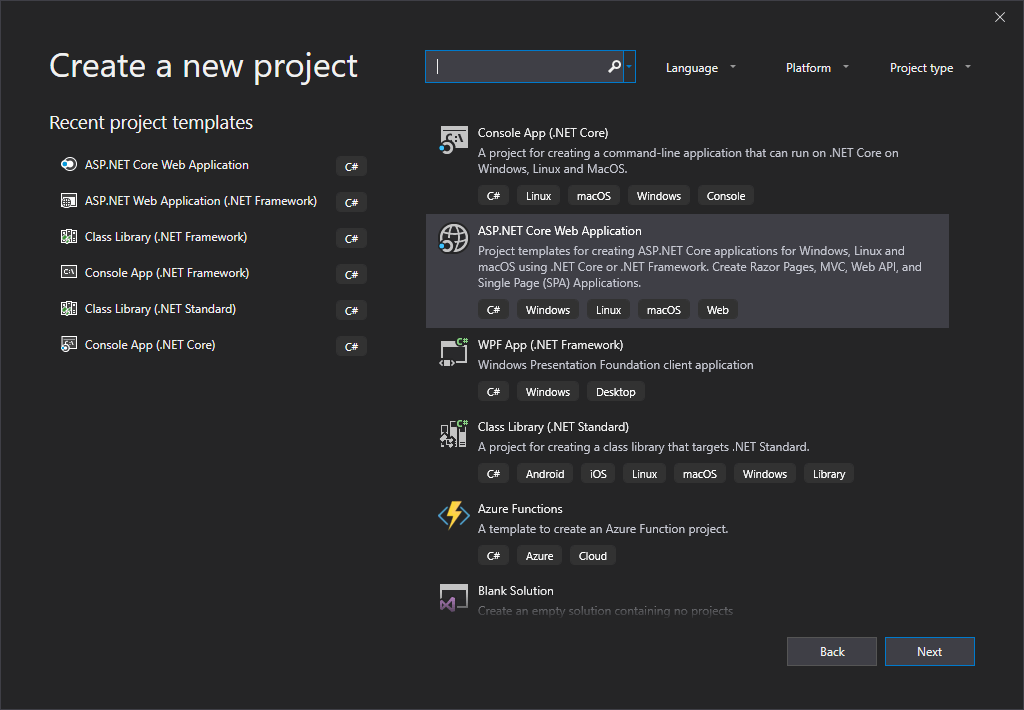Click the Class Library (.NET Standard) template icon
The image size is (1024, 710).
point(453,434)
